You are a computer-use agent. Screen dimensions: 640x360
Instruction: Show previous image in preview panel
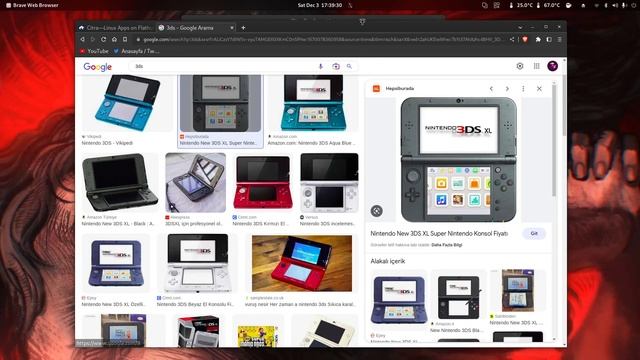(x=491, y=89)
